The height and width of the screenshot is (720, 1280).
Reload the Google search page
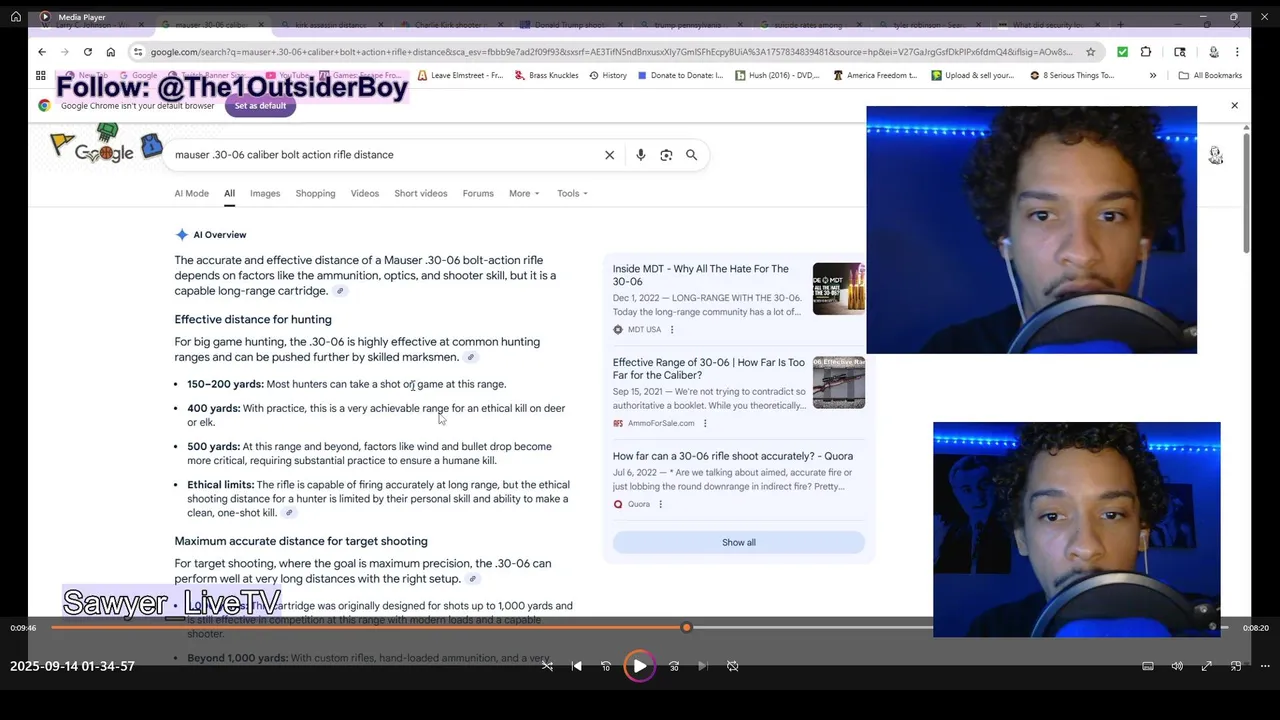(88, 52)
